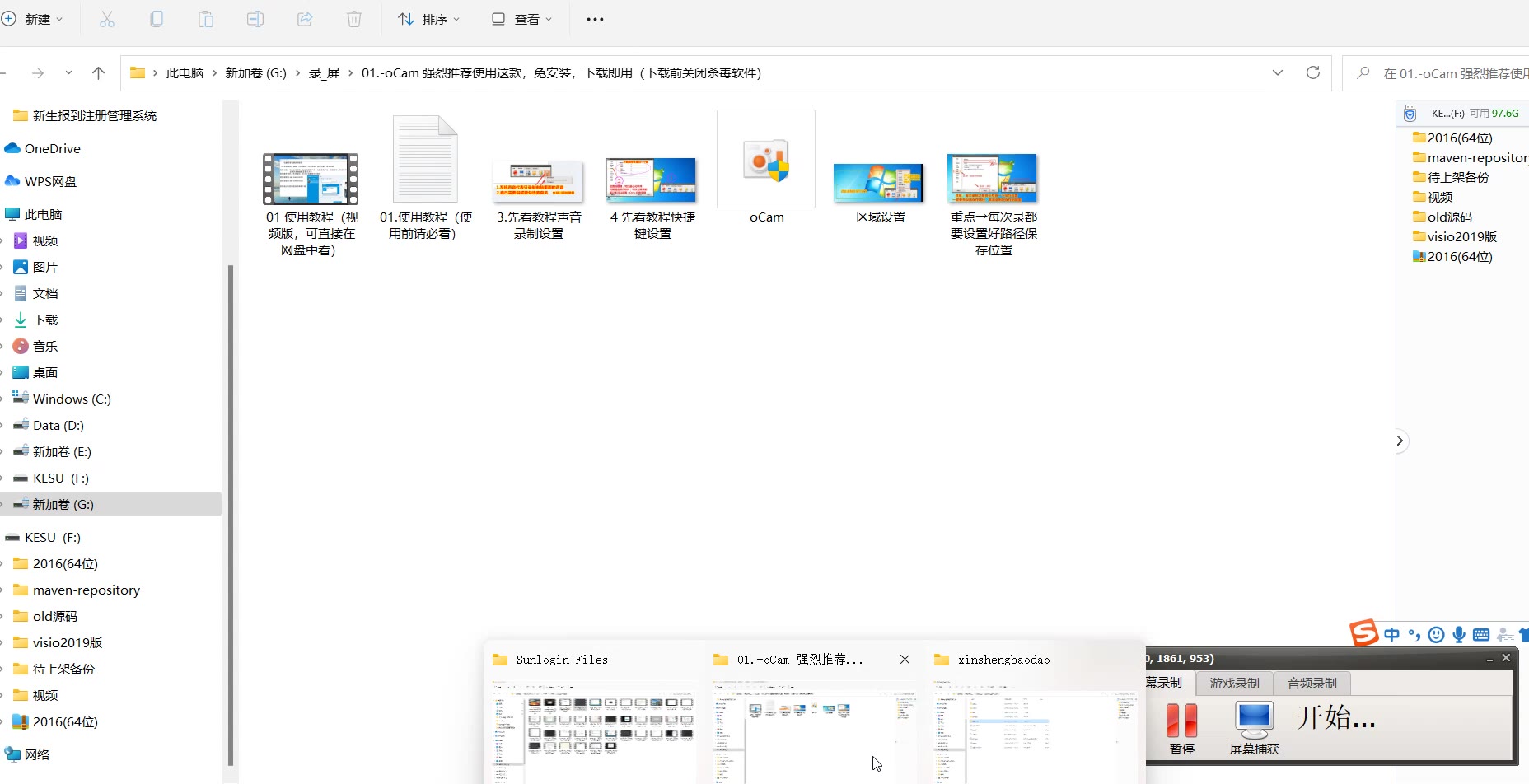Open the View dropdown menu
Image resolution: width=1529 pixels, height=784 pixels.
point(521,19)
